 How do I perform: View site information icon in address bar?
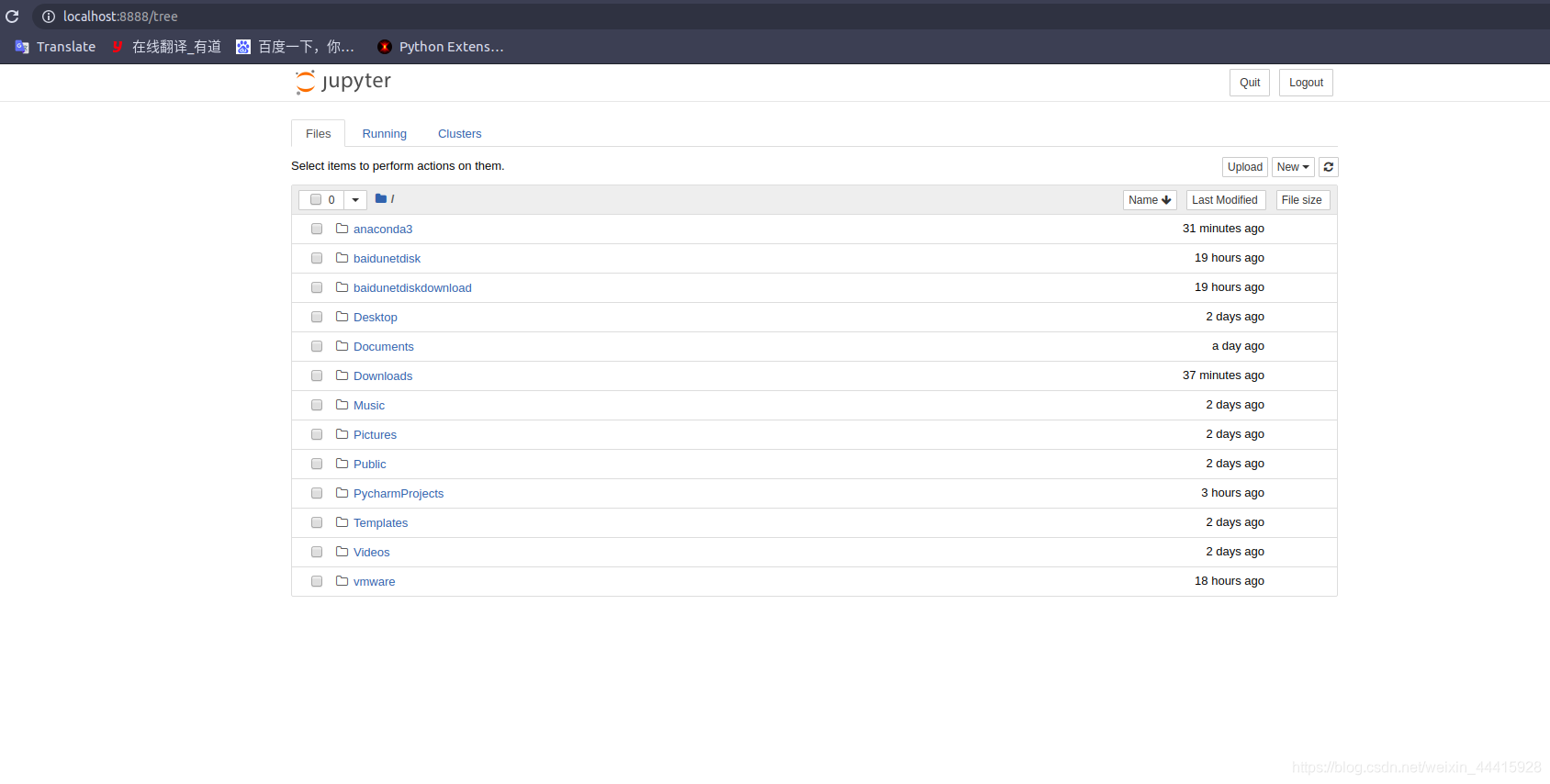tap(49, 17)
